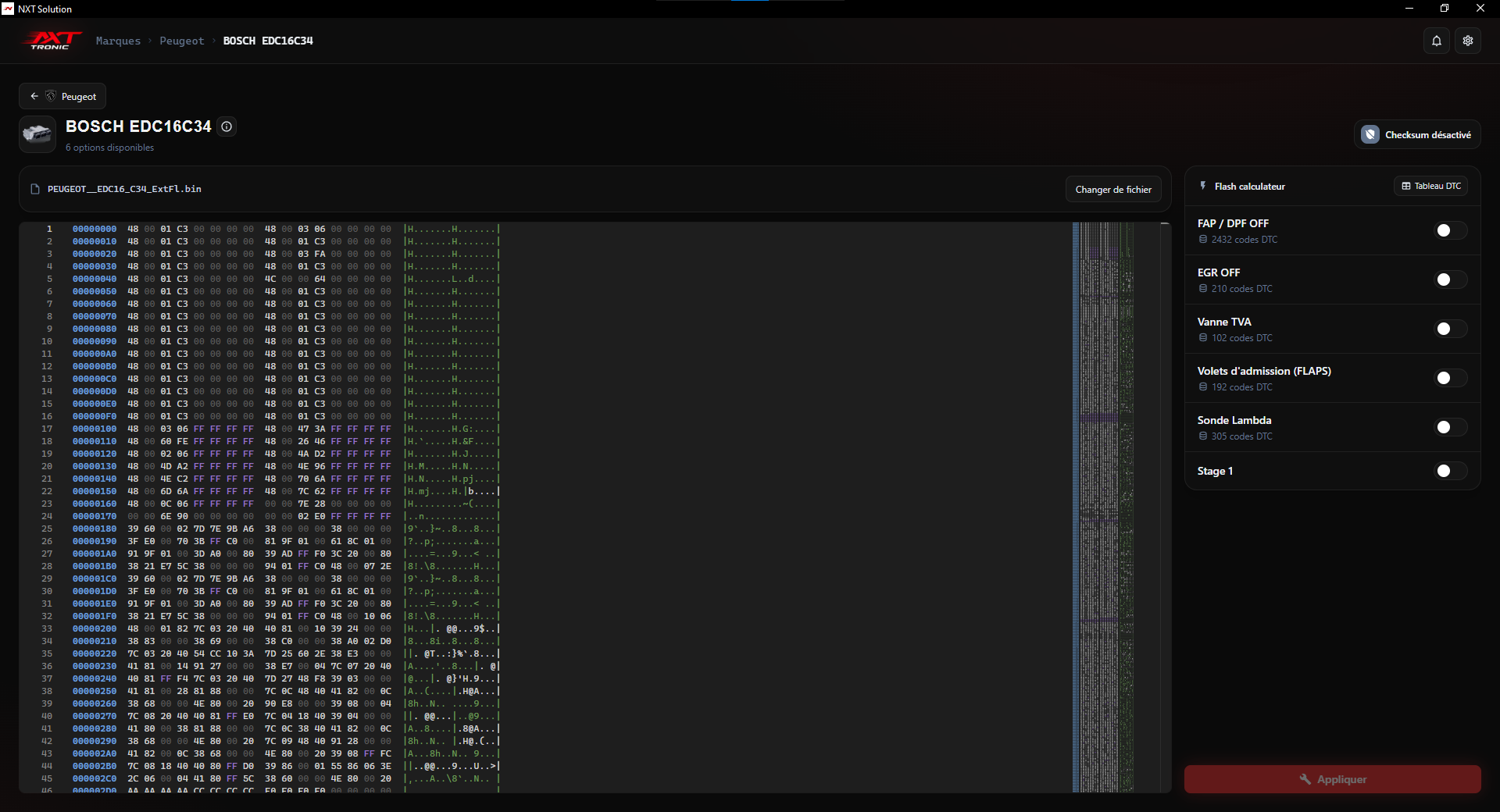Image resolution: width=1500 pixels, height=812 pixels.
Task: Minimize the NXT Solution window
Action: point(1409,9)
